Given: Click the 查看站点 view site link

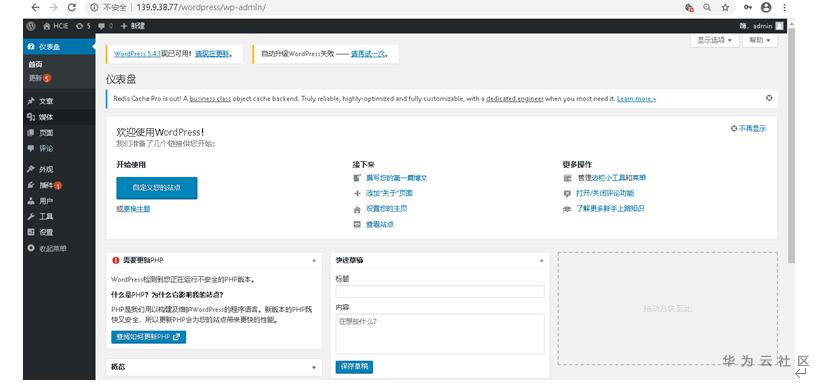Looking at the screenshot, I should pos(380,224).
